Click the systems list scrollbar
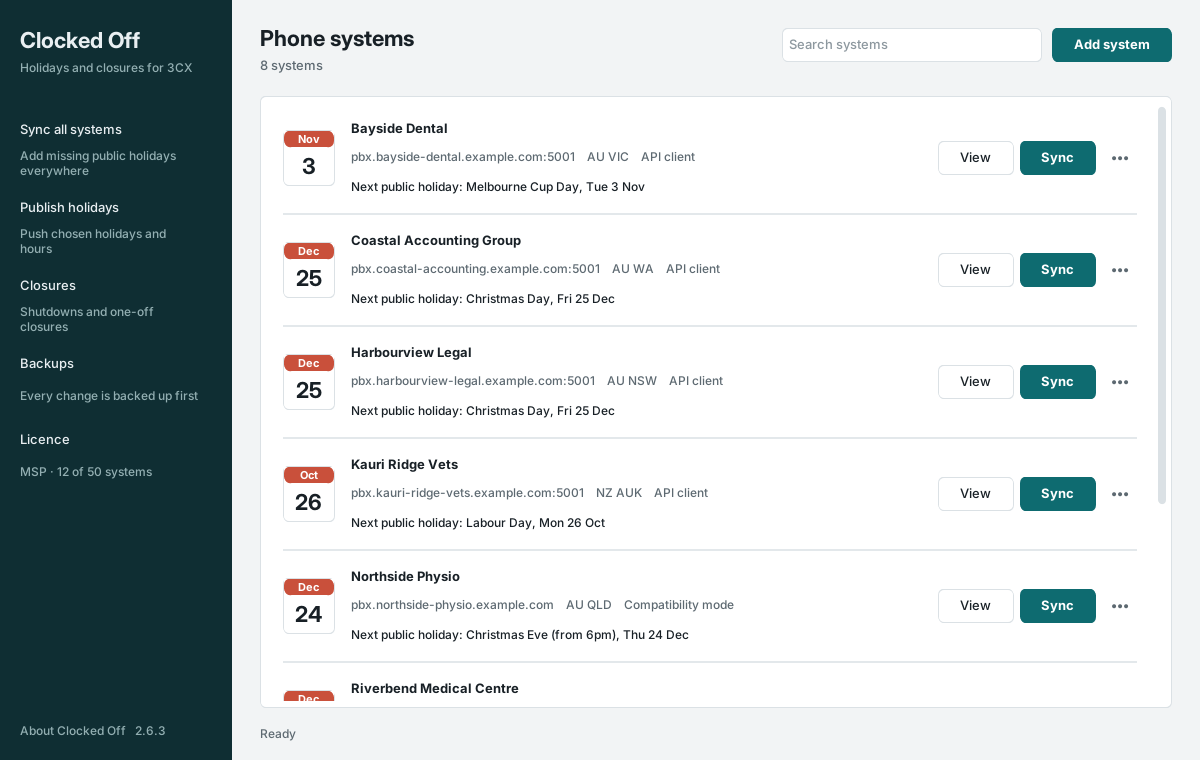Image resolution: width=1200 pixels, height=760 pixels. pyautogui.click(x=1162, y=305)
